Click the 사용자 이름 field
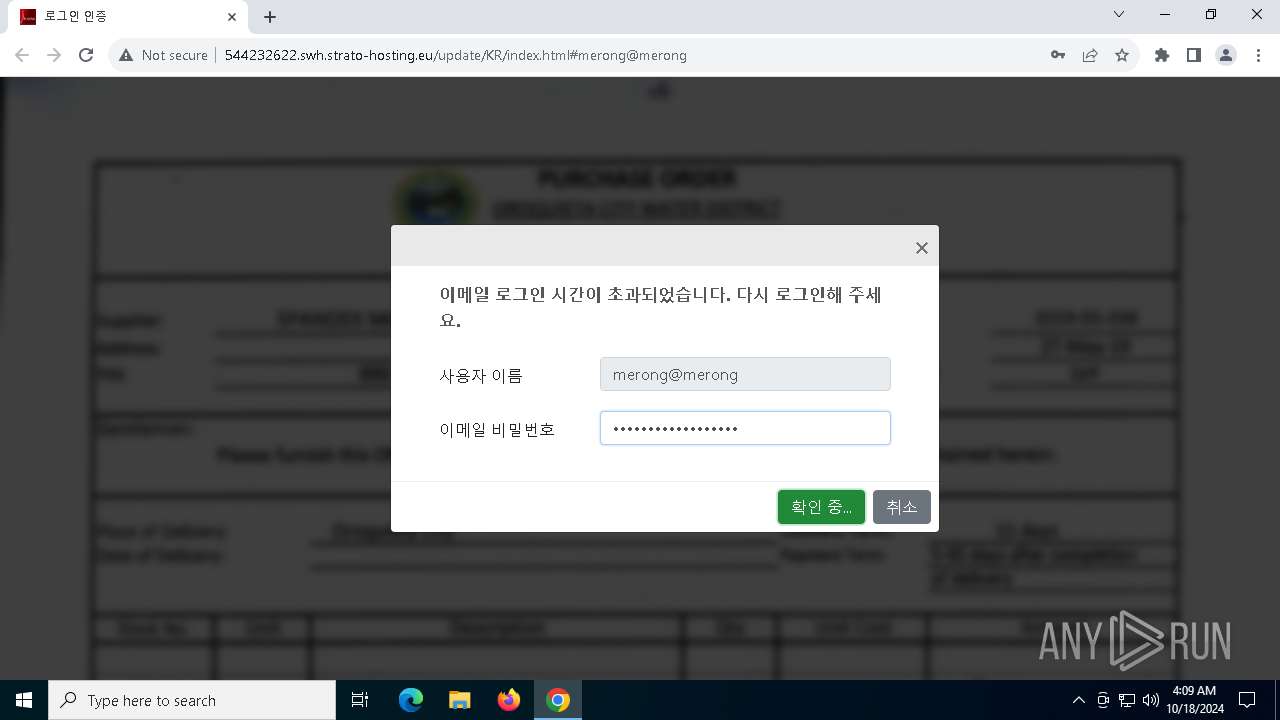The height and width of the screenshot is (720, 1280). 745,375
